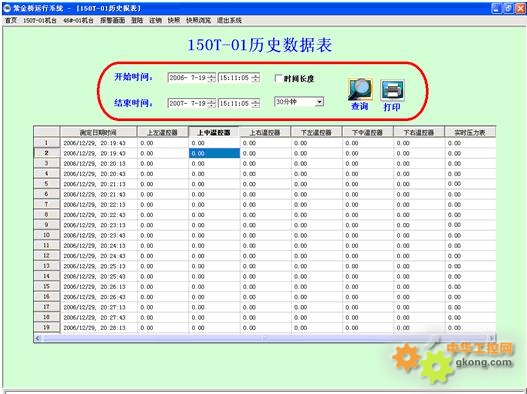Image resolution: width=527 pixels, height=394 pixels.
Task: Click the 下左温控器 column header
Action: pos(316,132)
